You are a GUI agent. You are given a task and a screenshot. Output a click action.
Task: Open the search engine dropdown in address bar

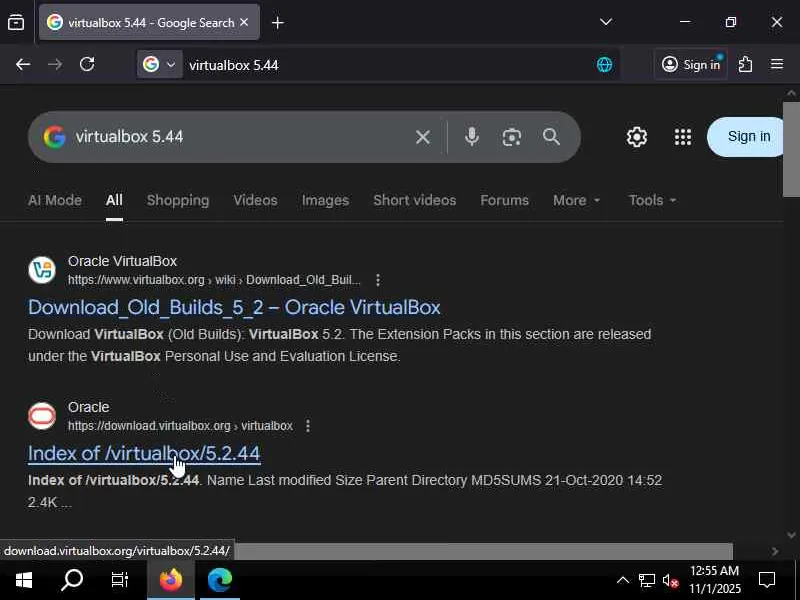[x=160, y=64]
